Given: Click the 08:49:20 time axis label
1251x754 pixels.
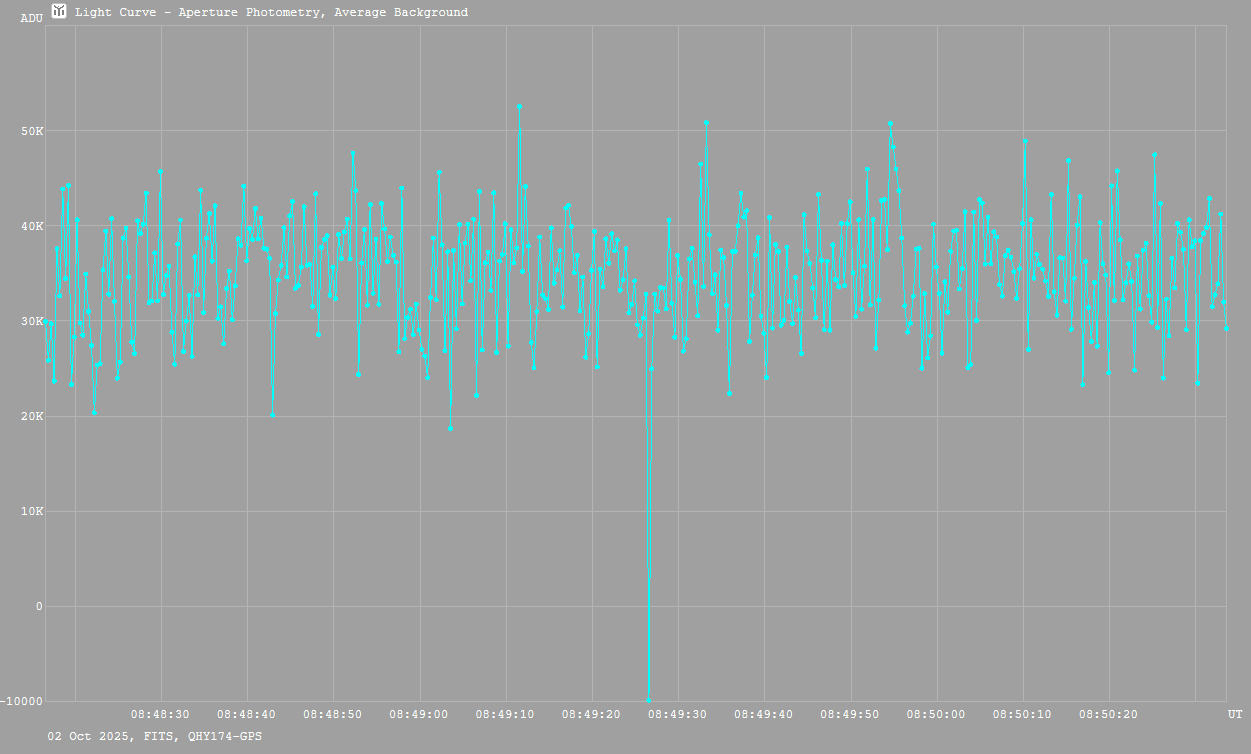Looking at the screenshot, I should [592, 714].
